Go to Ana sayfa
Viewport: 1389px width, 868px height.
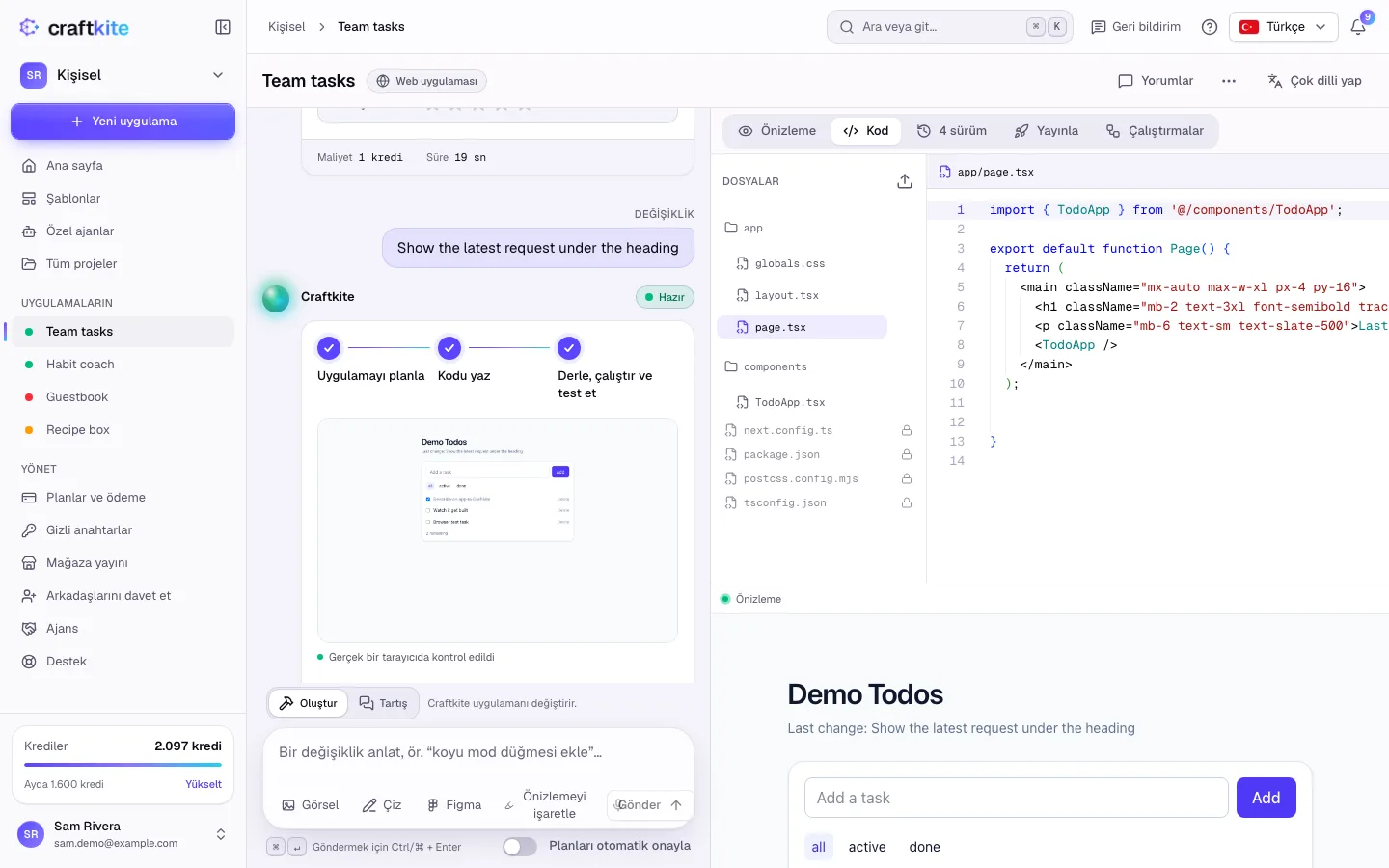[x=123, y=166]
